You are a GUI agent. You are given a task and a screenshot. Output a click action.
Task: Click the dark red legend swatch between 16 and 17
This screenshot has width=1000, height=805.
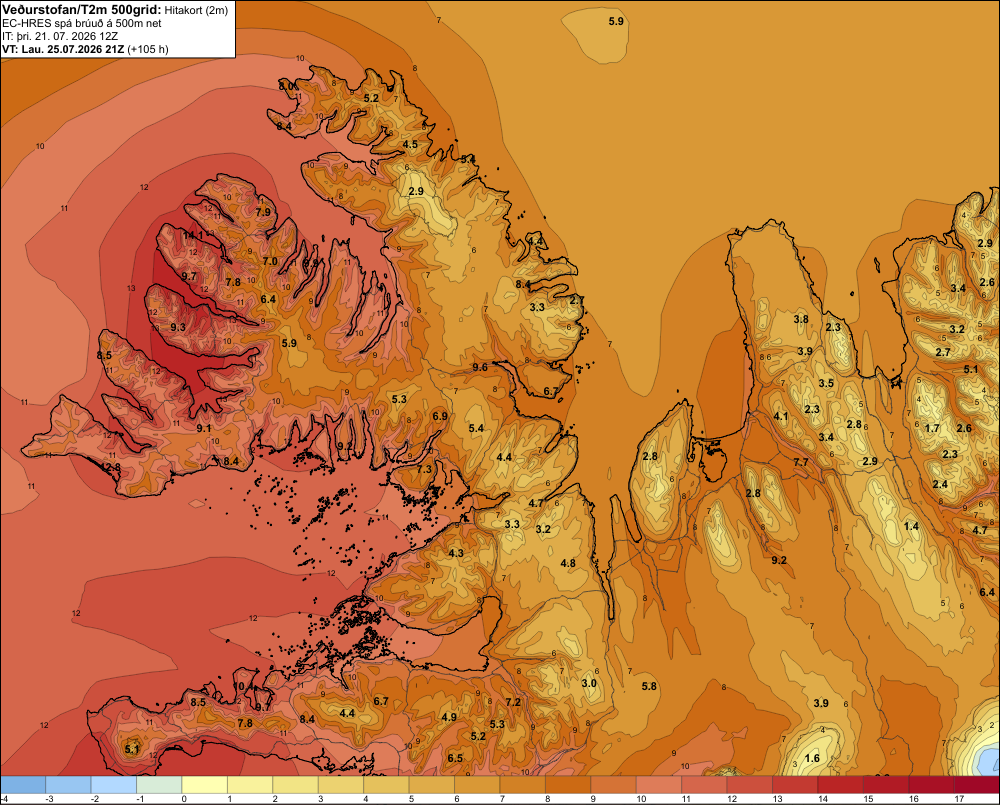click(931, 784)
